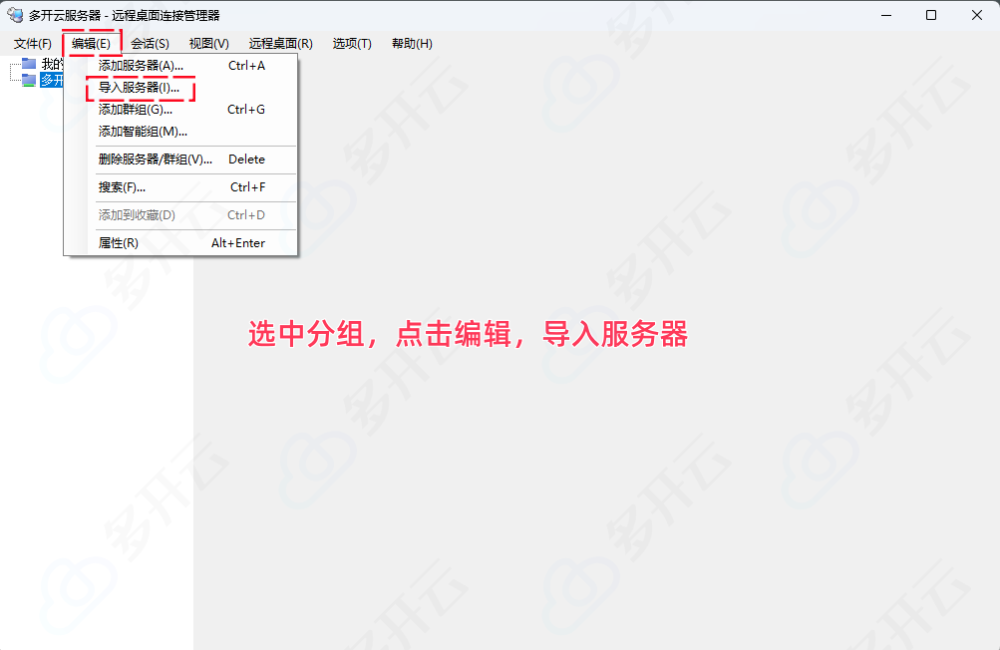Open the 文件(F) menu

click(32, 44)
